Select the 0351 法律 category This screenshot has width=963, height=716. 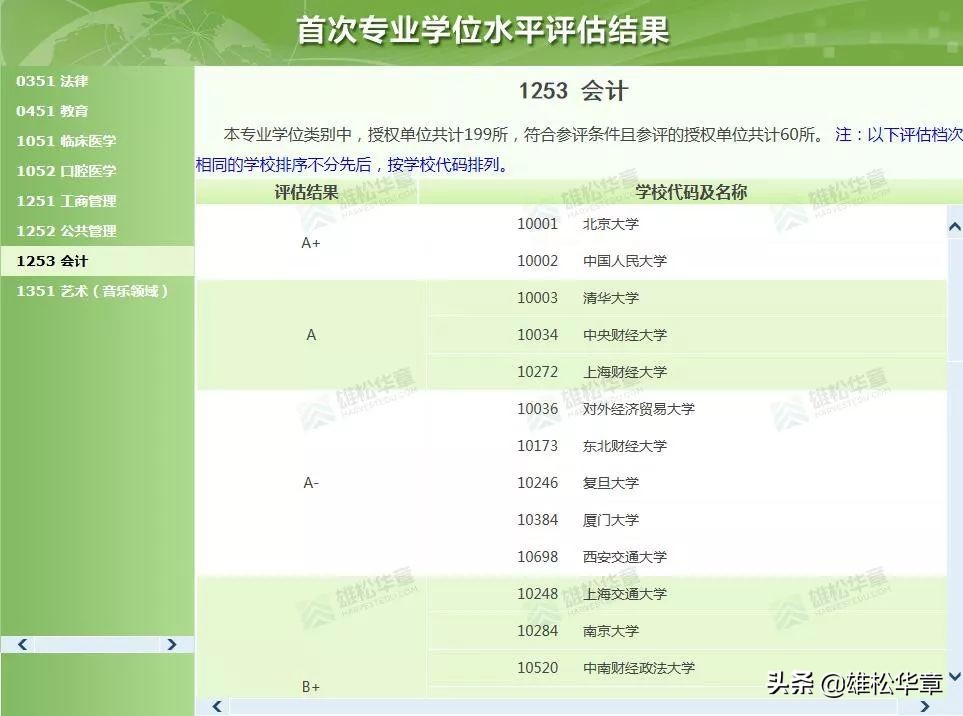click(51, 81)
